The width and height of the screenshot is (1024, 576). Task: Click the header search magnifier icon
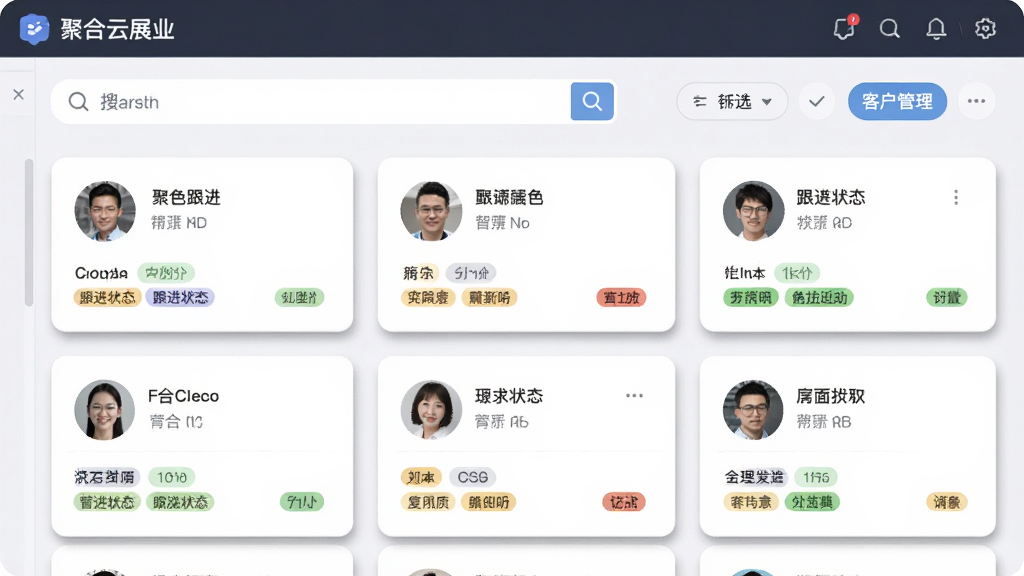(889, 29)
